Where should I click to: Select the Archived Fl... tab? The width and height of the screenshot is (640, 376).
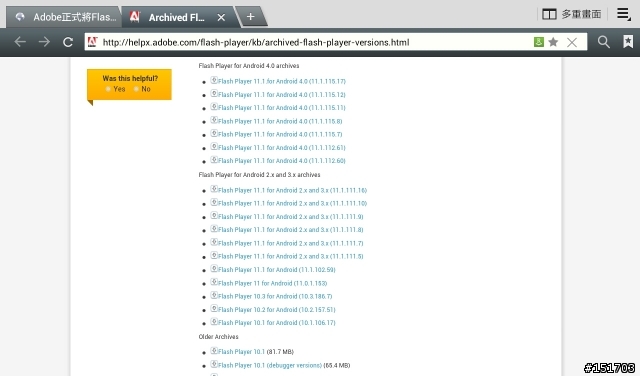176,18
